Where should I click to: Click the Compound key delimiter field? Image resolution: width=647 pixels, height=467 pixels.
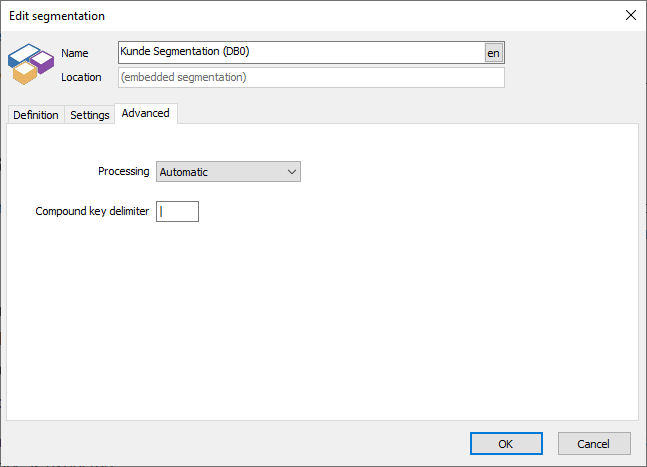pos(177,212)
